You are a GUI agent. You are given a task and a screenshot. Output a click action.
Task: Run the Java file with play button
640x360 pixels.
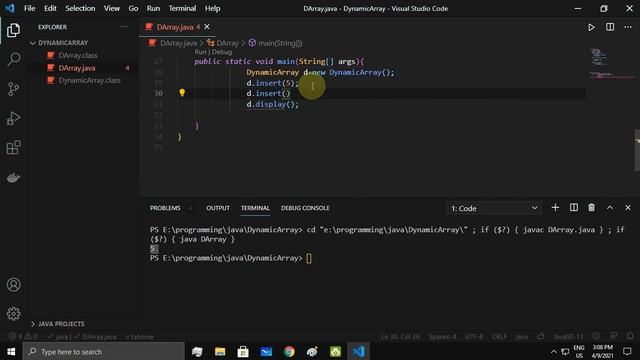pos(591,27)
